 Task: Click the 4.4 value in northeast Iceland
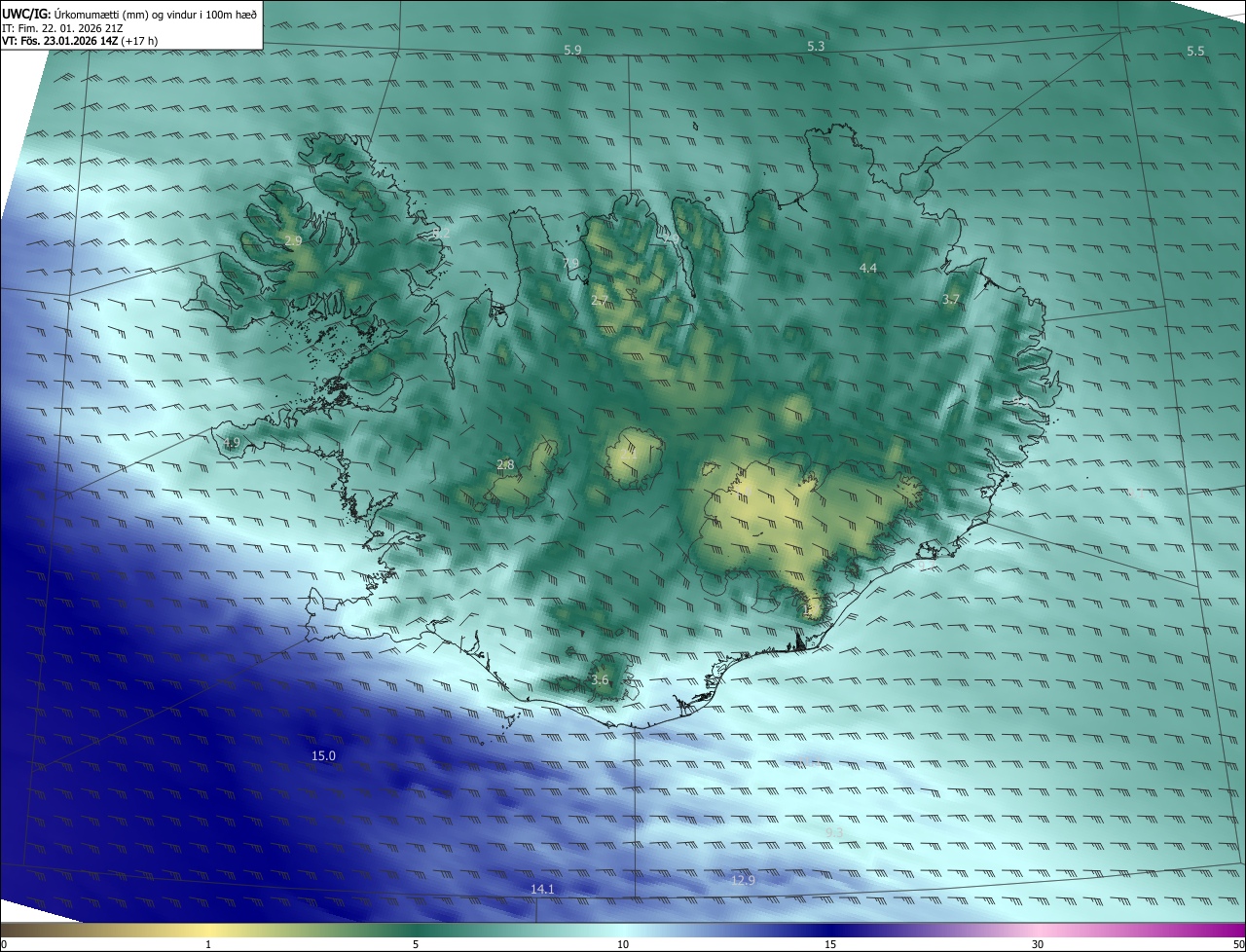(867, 268)
